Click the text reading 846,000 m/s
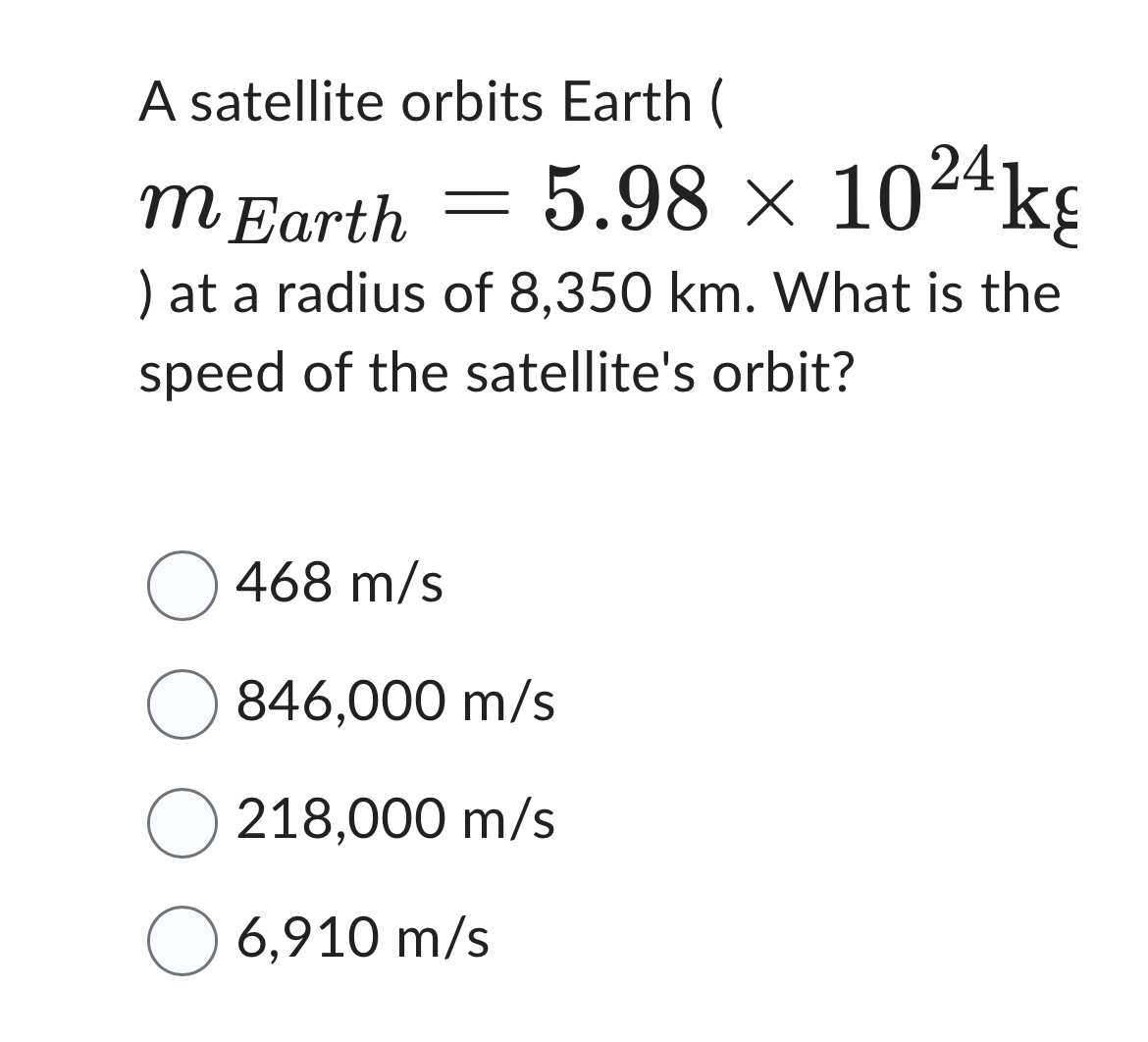Image resolution: width=1148 pixels, height=1042 pixels. pyautogui.click(x=393, y=702)
